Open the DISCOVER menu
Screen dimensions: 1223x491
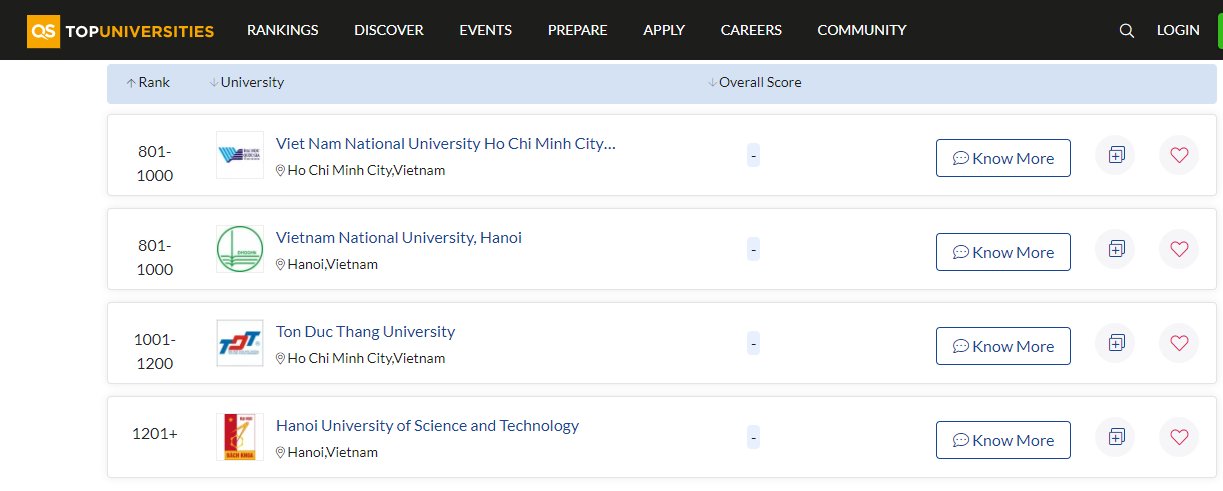389,30
